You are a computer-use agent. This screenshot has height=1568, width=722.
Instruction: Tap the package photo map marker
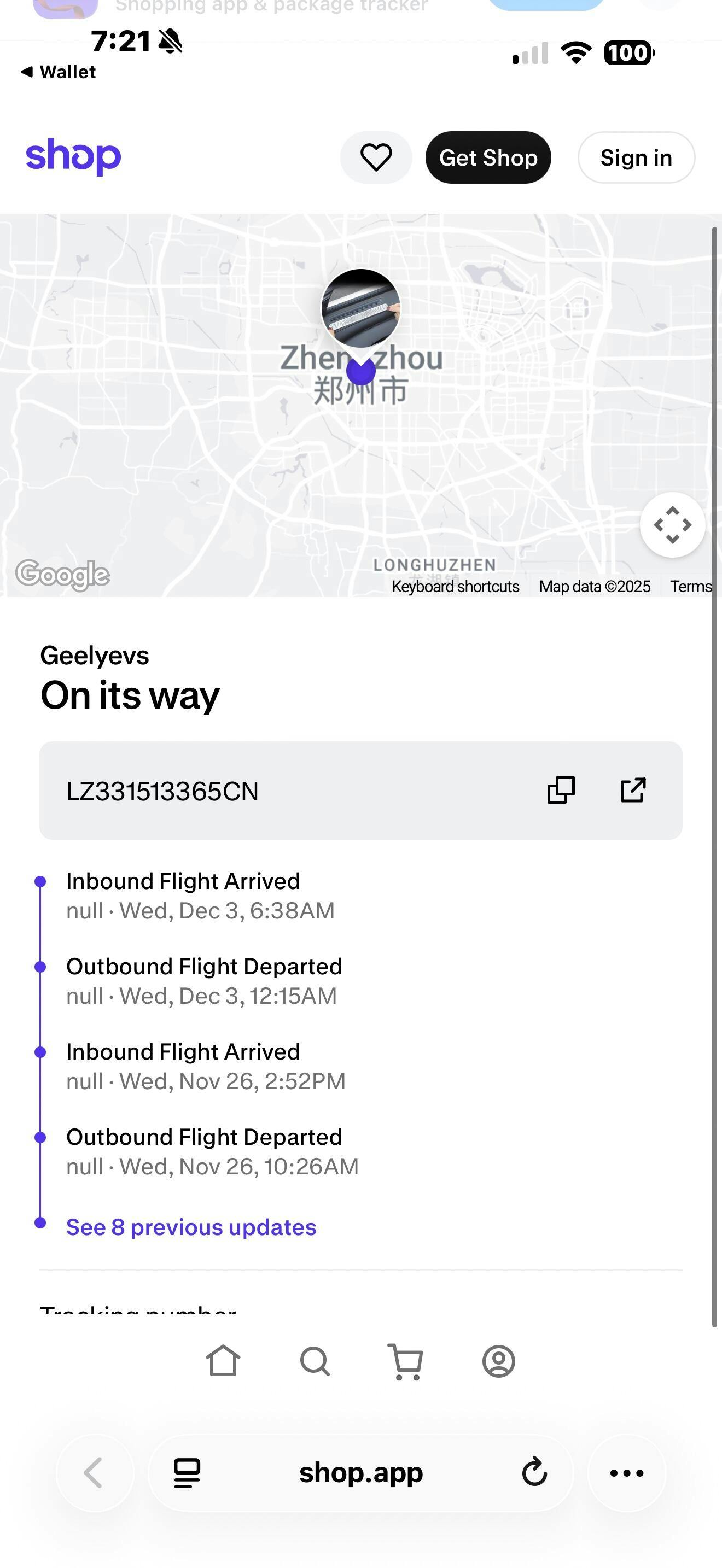(x=361, y=308)
